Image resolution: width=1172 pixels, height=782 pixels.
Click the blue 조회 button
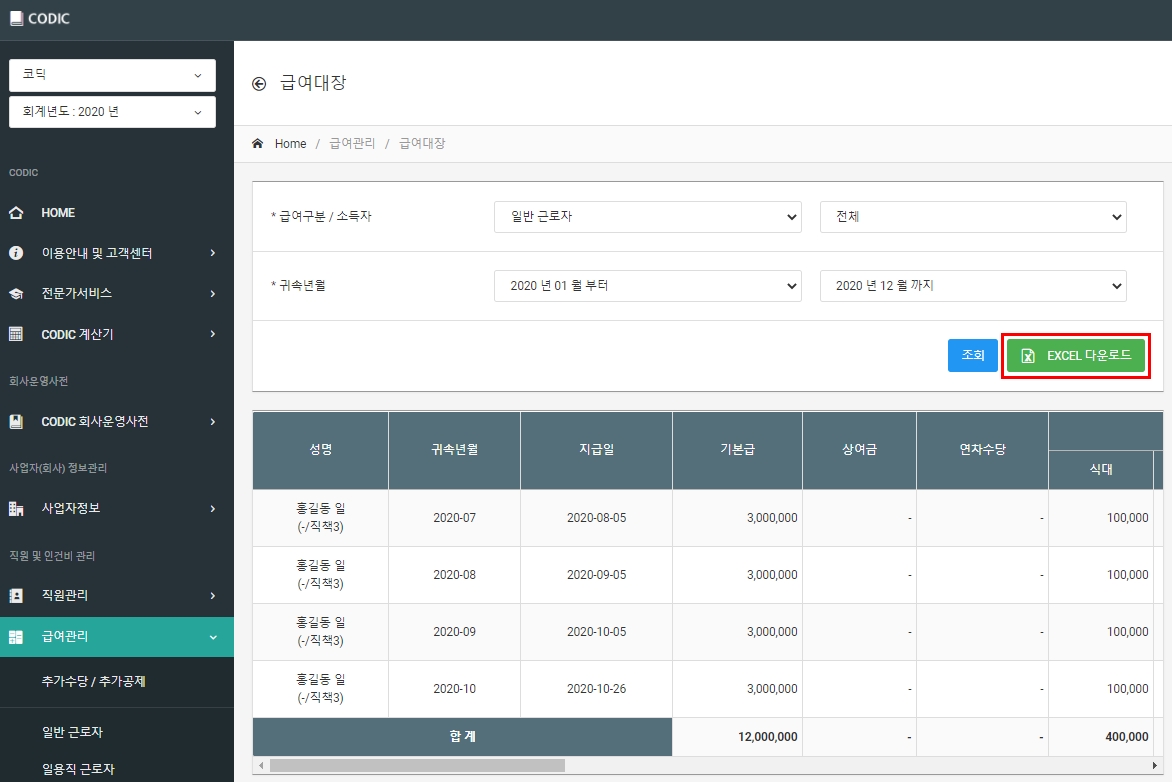click(x=972, y=355)
